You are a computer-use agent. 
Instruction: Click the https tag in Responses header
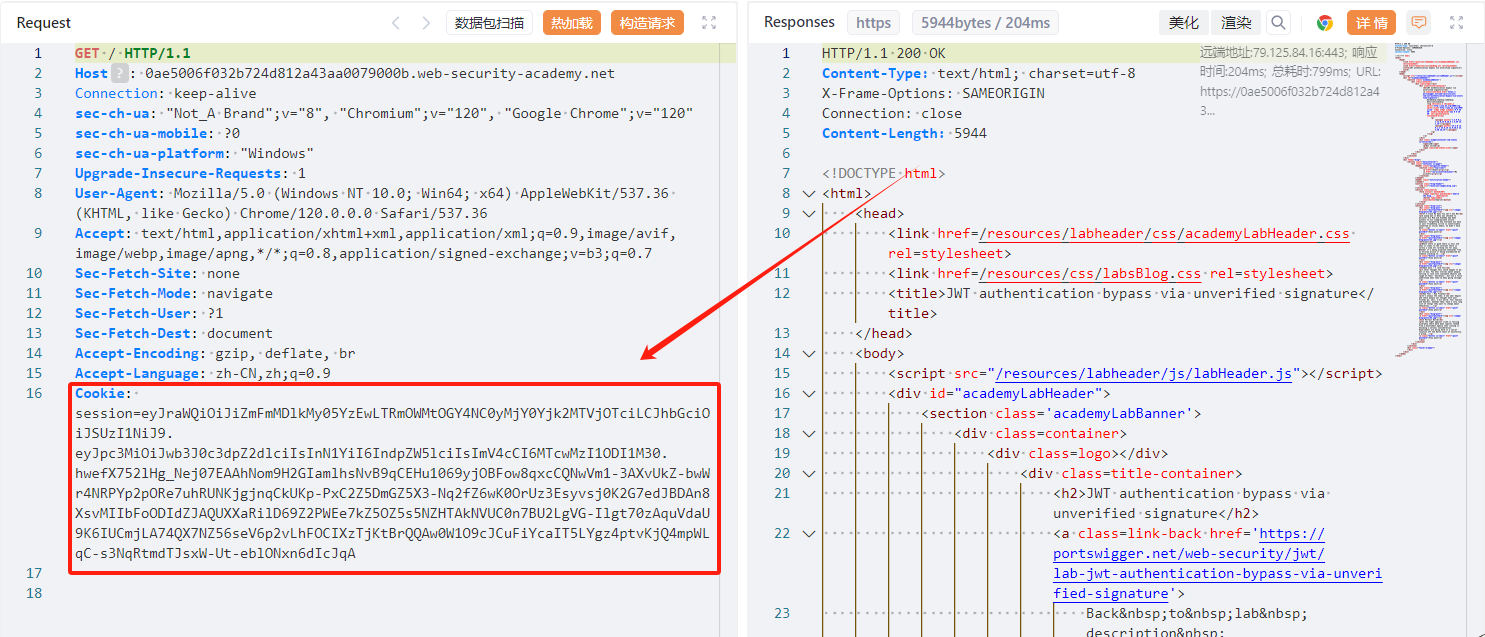[873, 23]
